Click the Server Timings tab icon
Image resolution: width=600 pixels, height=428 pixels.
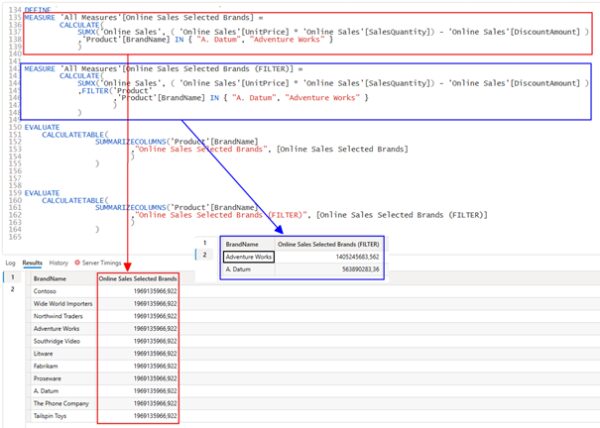(77, 262)
